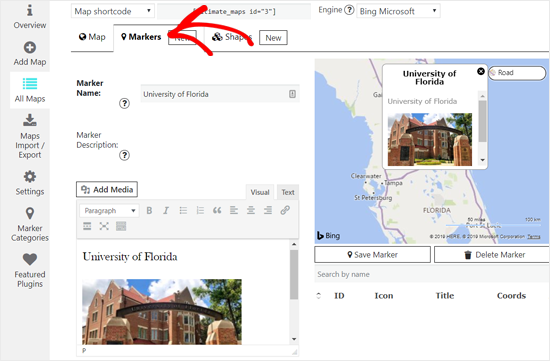Switch editor to Text tab
Image resolution: width=550 pixels, height=361 pixels.
point(288,192)
